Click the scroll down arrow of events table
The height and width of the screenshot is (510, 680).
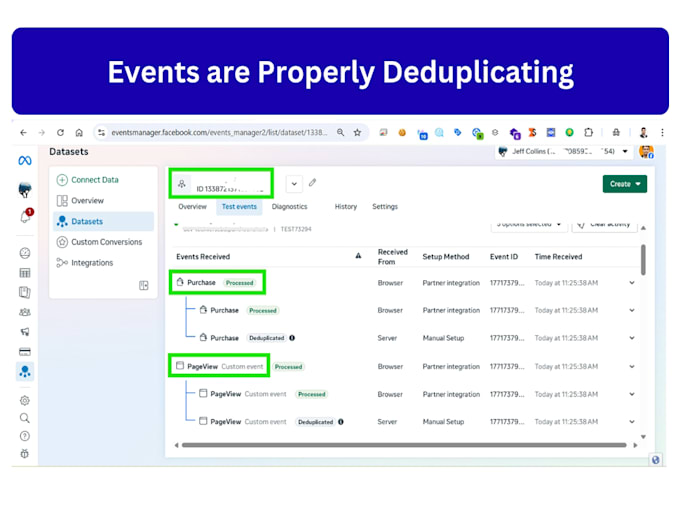643,437
